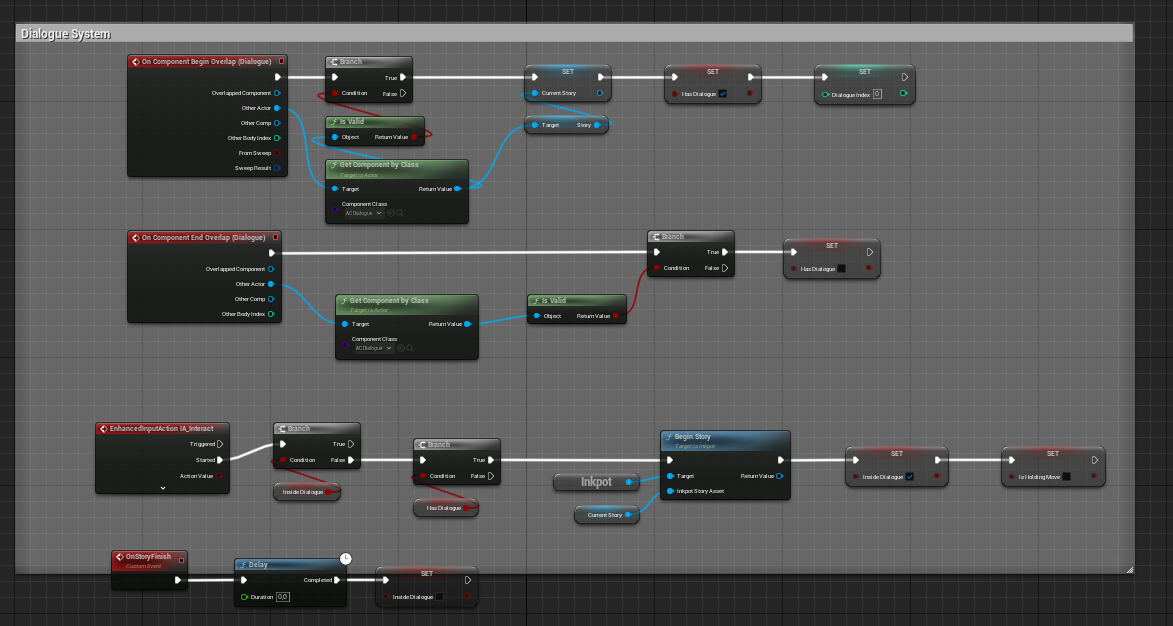
Task: Click the magnifier icon beside Component Class
Action: click(400, 213)
